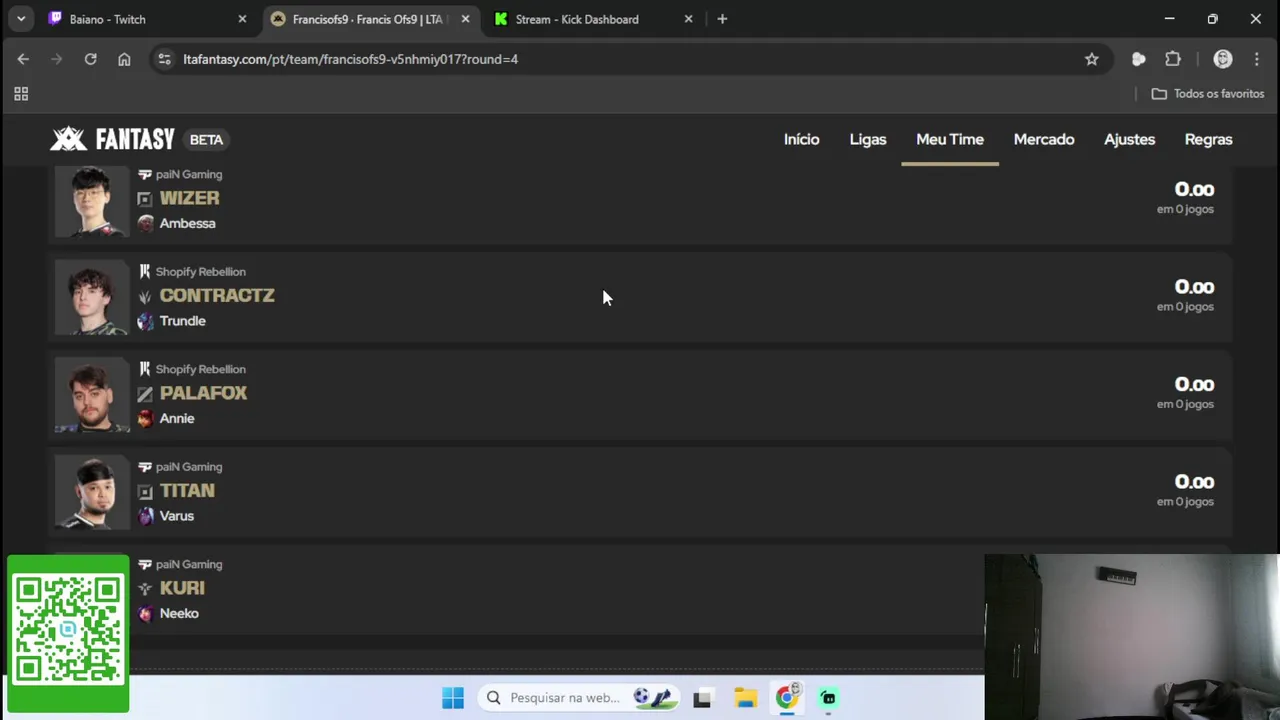
Task: Click Neeko champion icon
Action: tap(146, 613)
